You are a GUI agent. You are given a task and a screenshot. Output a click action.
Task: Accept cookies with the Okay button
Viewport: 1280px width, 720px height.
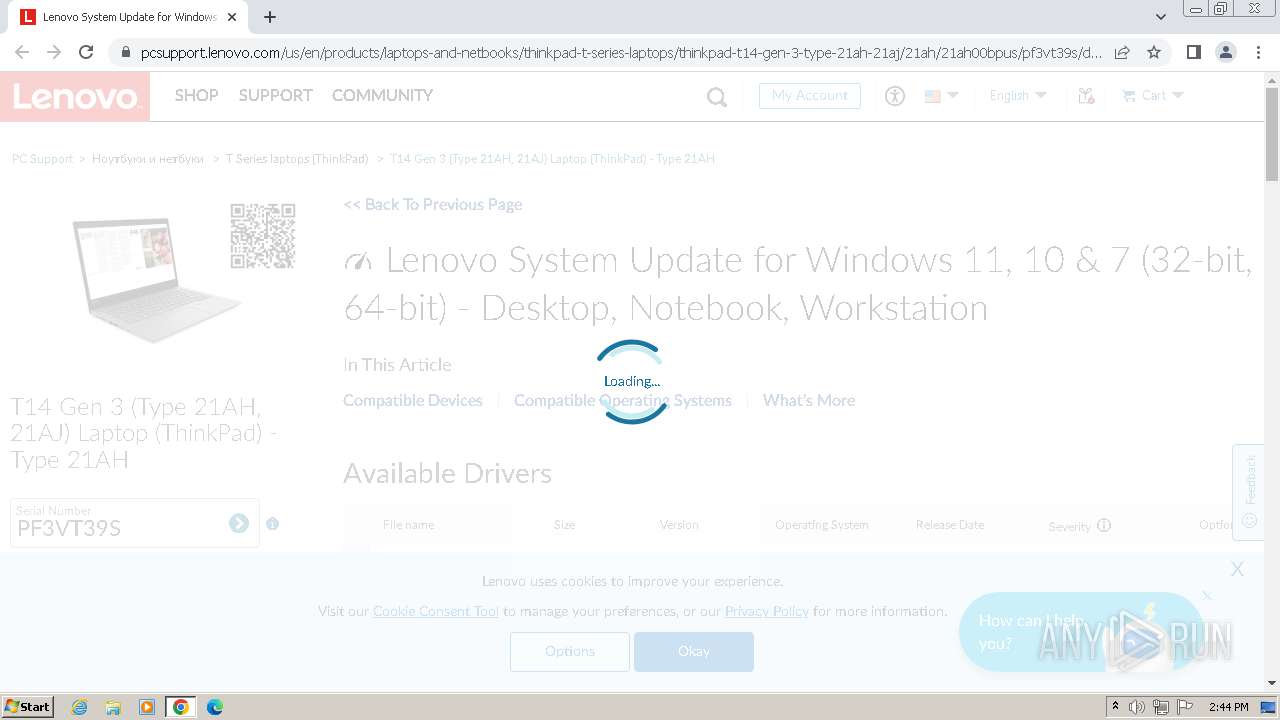694,651
